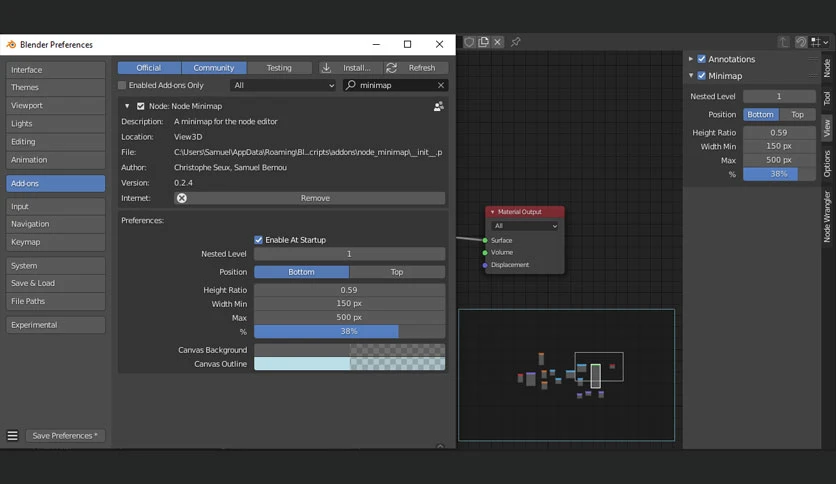Open the add-on category All dropdown
Image resolution: width=836 pixels, height=484 pixels.
click(283, 85)
